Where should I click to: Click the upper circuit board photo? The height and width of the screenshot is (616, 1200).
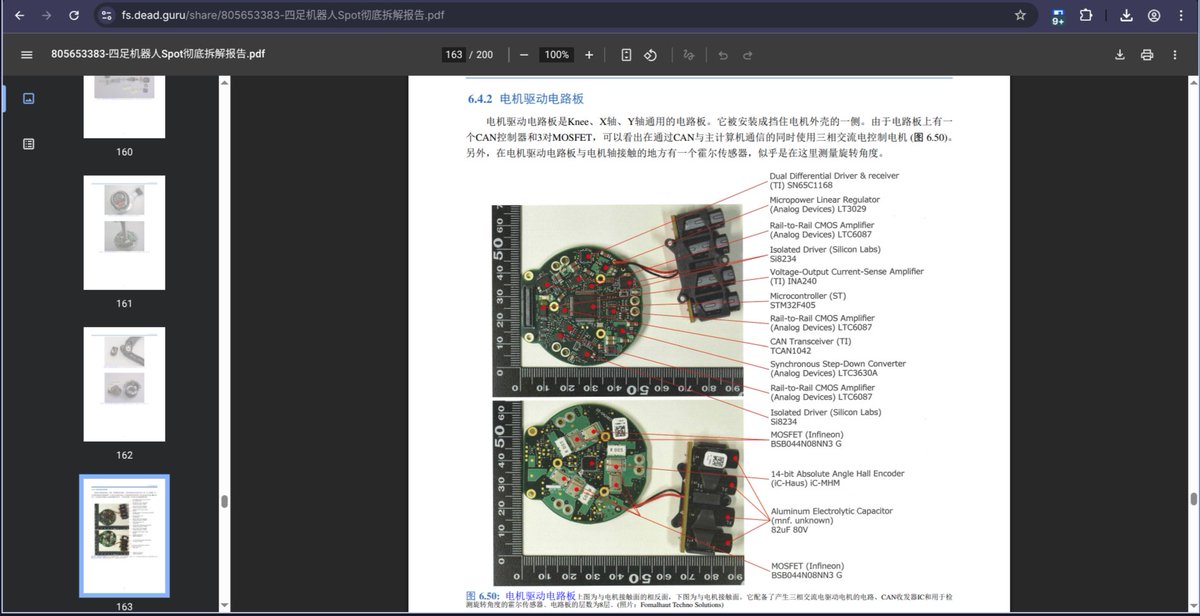pos(617,299)
